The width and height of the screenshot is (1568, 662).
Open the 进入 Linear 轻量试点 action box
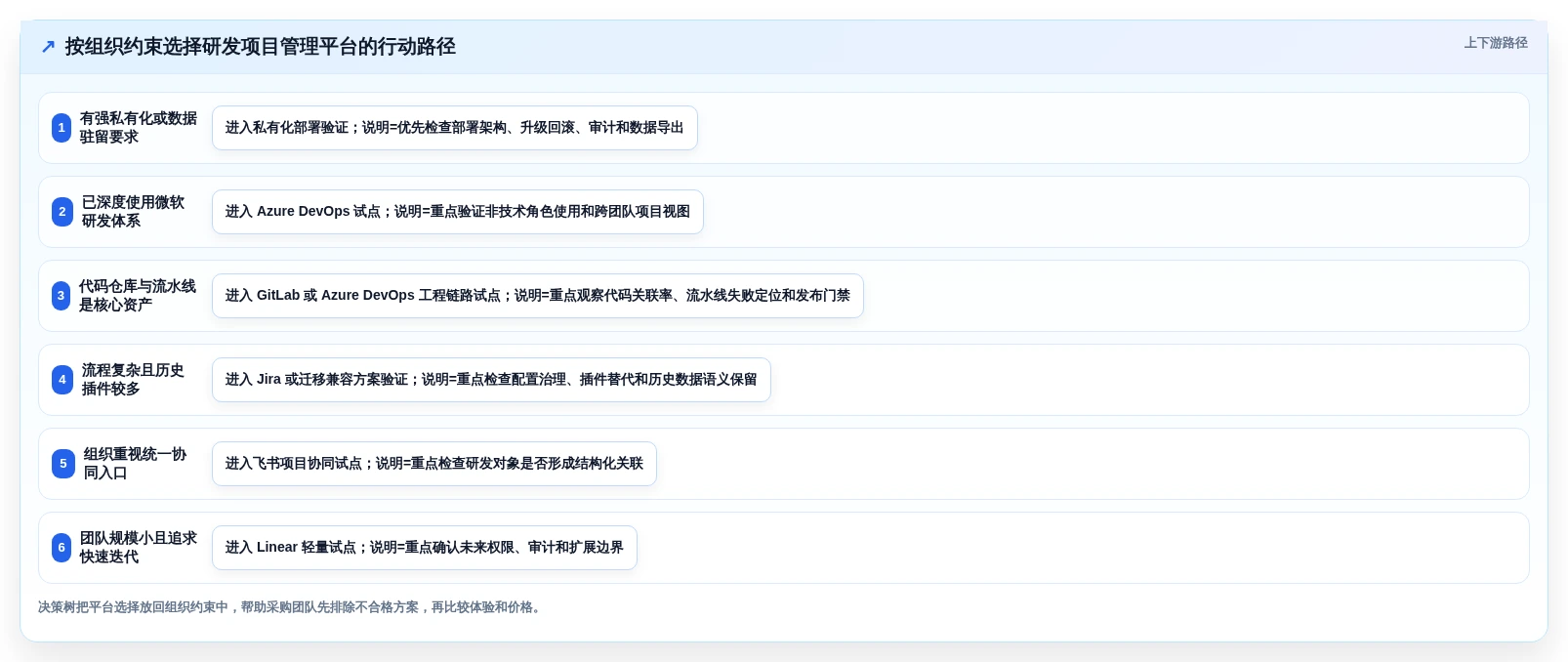coord(425,548)
